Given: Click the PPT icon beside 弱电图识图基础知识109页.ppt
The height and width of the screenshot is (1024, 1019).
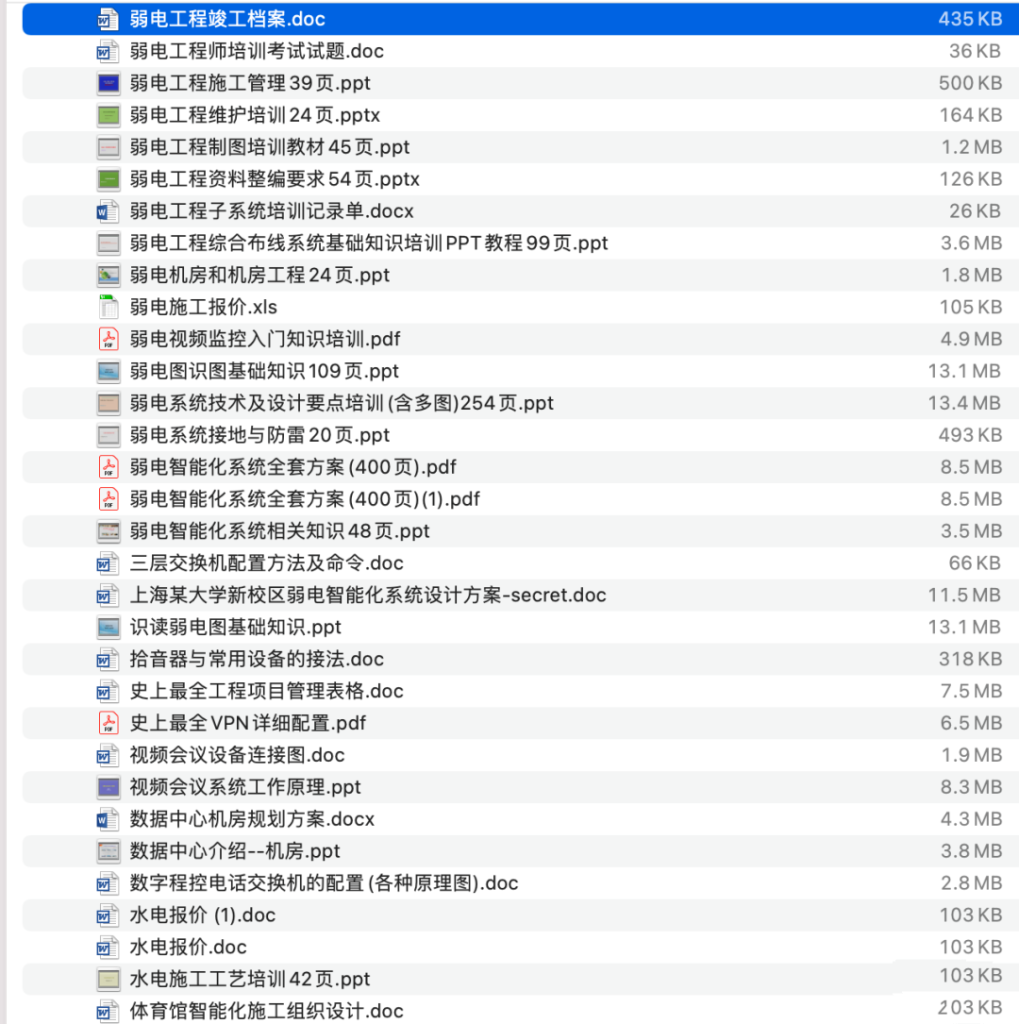Looking at the screenshot, I should 107,371.
